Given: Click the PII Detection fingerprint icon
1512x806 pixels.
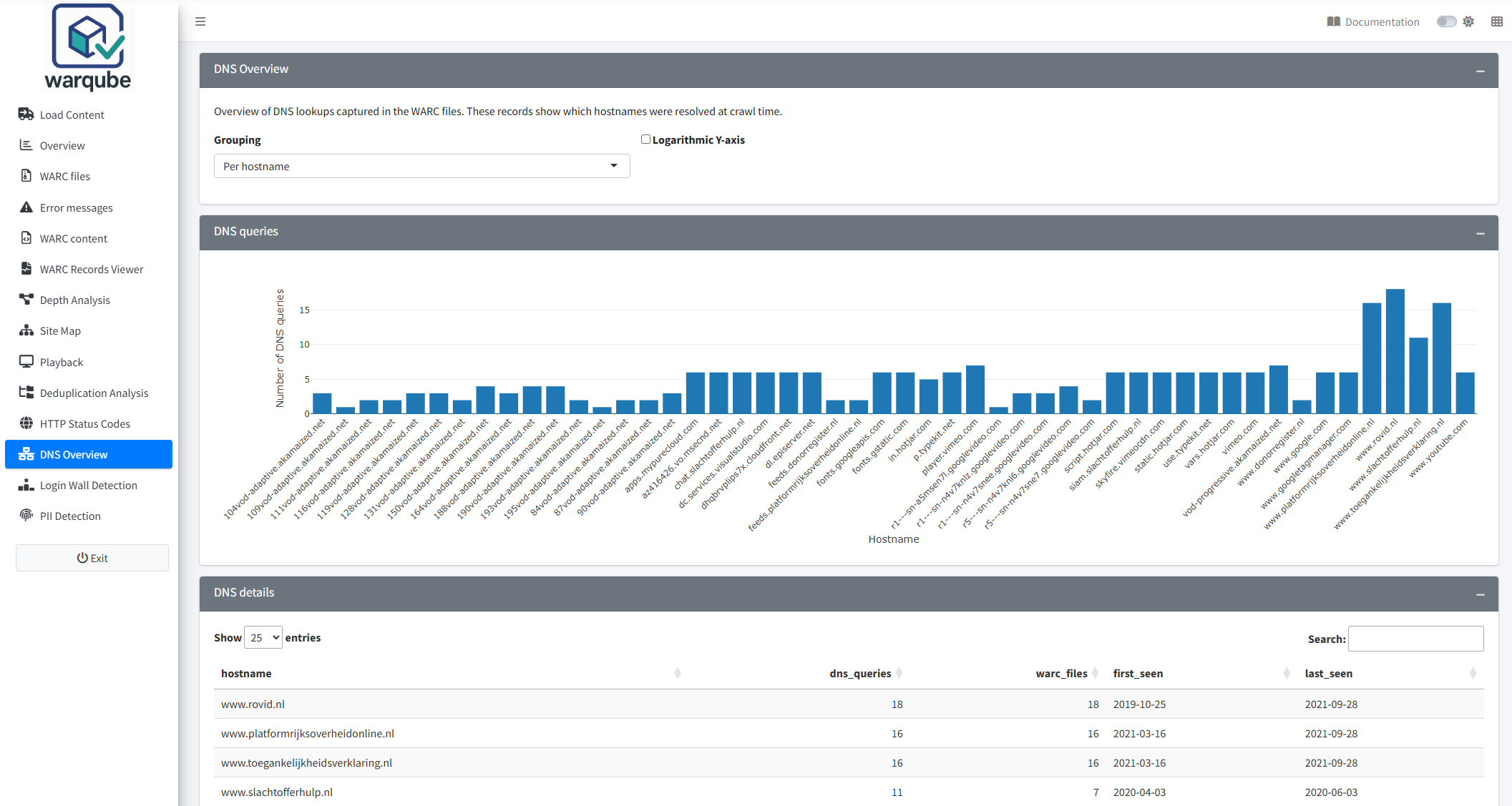Looking at the screenshot, I should 26,516.
